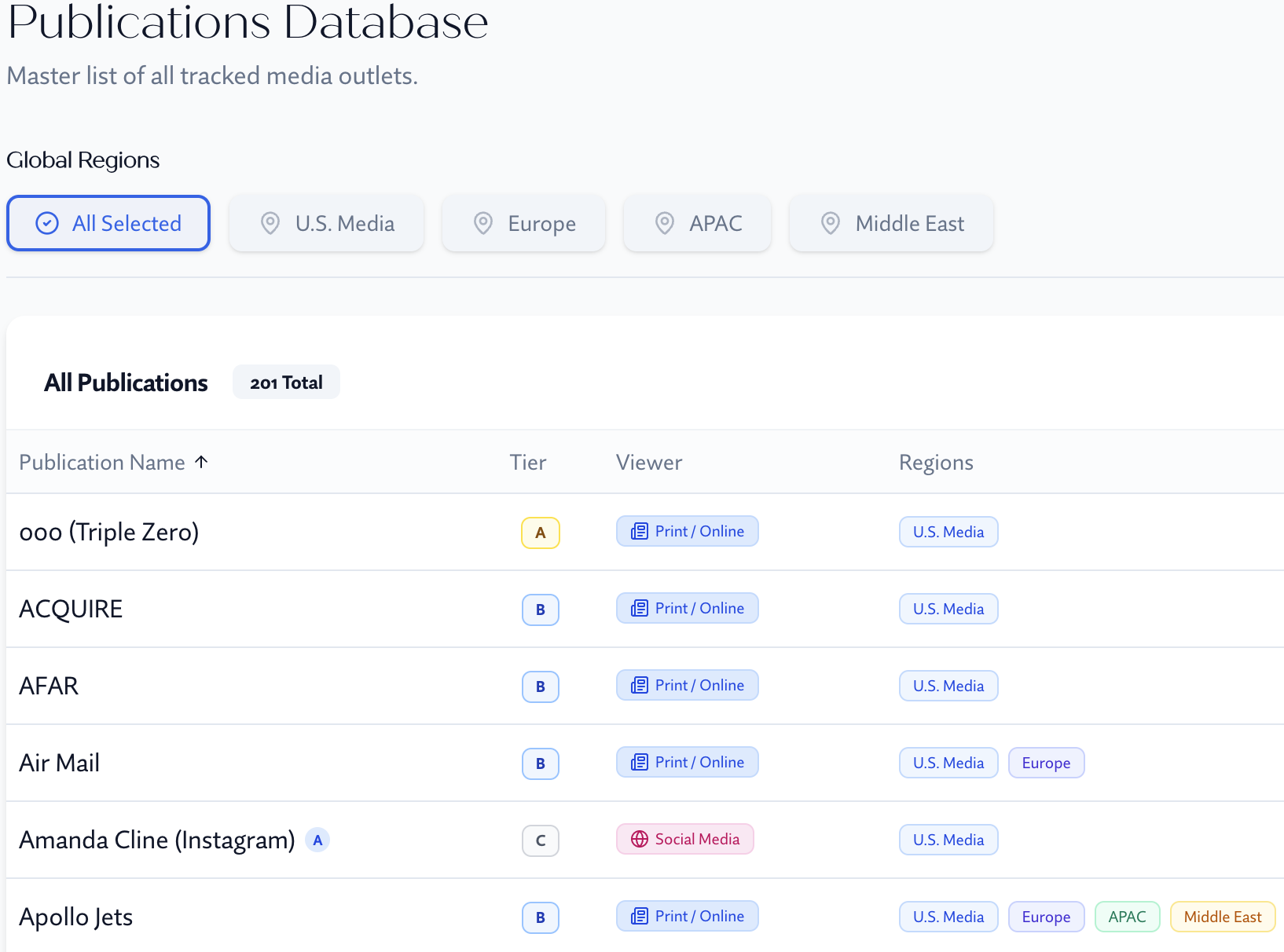Click the print icon on Apollo Jets viewer badge
This screenshot has width=1284, height=952.
pyautogui.click(x=639, y=916)
